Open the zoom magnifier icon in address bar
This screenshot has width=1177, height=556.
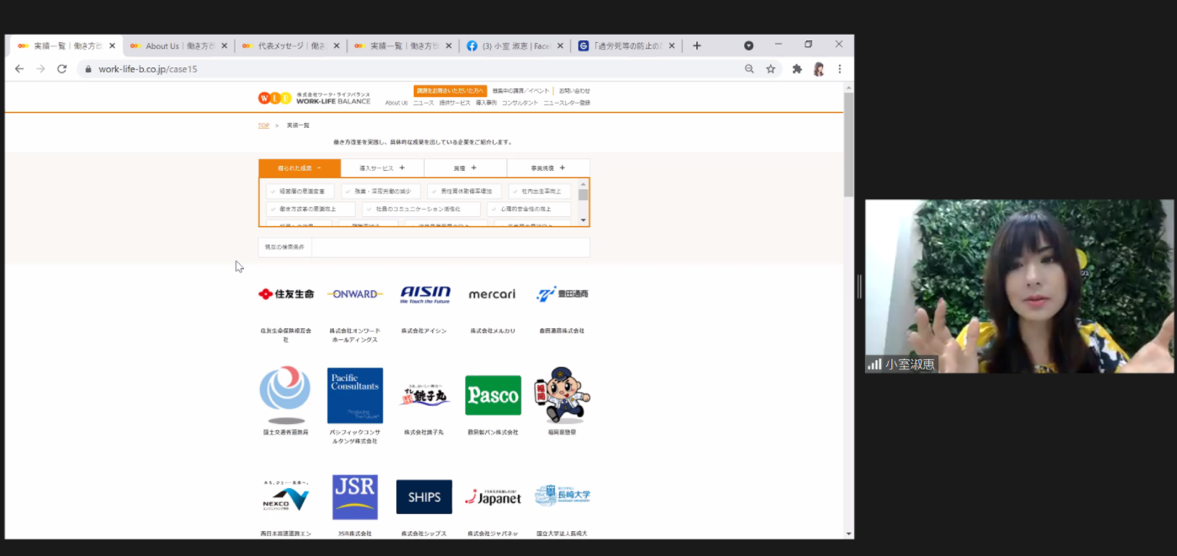pos(749,68)
